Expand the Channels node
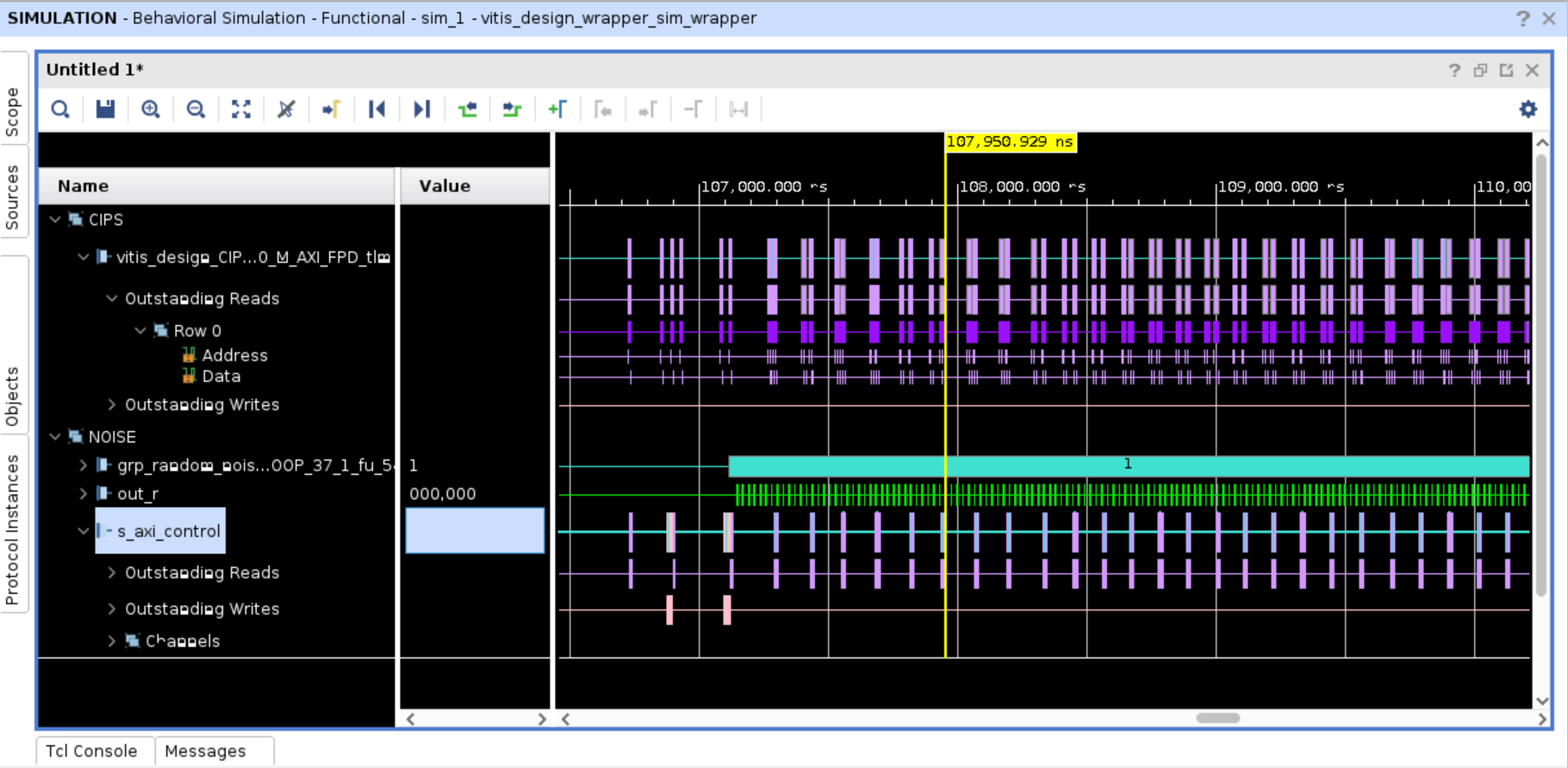Viewport: 1568px width, 768px height. click(112, 641)
